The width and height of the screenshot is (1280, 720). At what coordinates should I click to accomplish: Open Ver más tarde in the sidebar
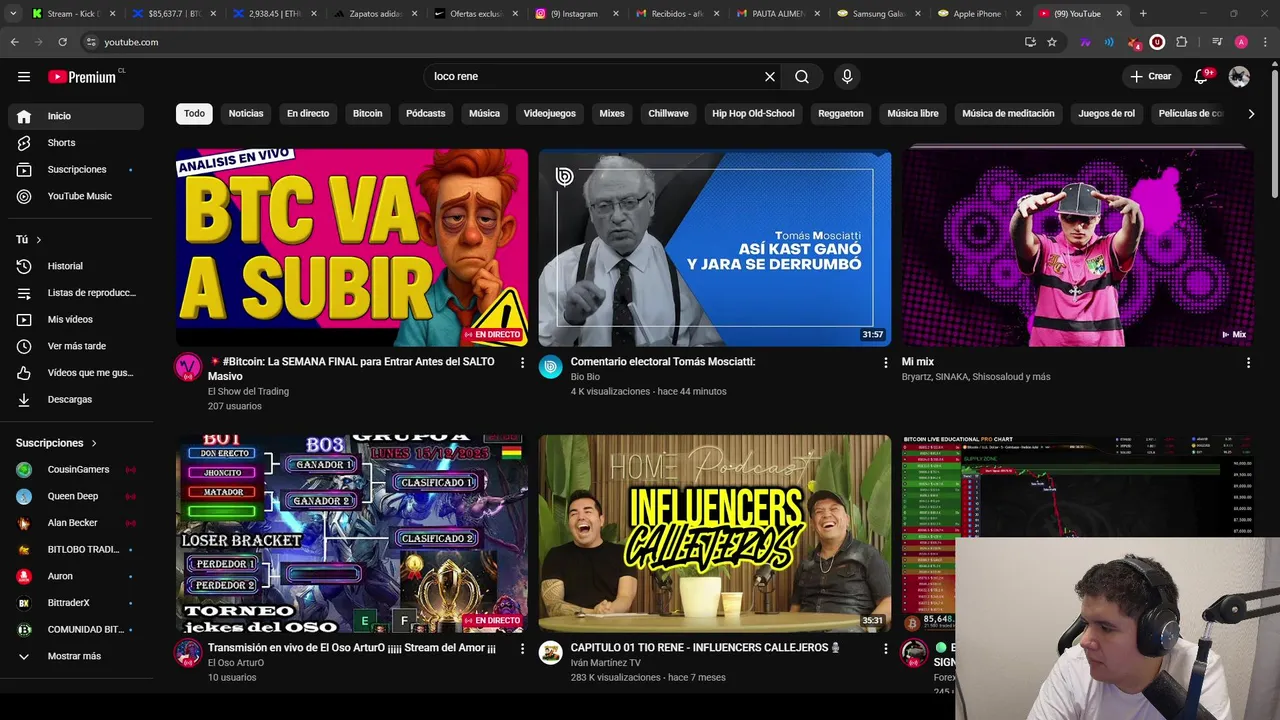tap(76, 346)
